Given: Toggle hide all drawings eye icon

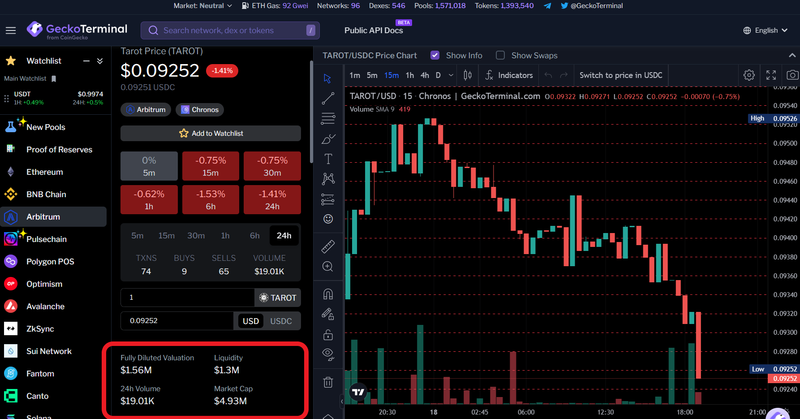Looking at the screenshot, I should 328,354.
